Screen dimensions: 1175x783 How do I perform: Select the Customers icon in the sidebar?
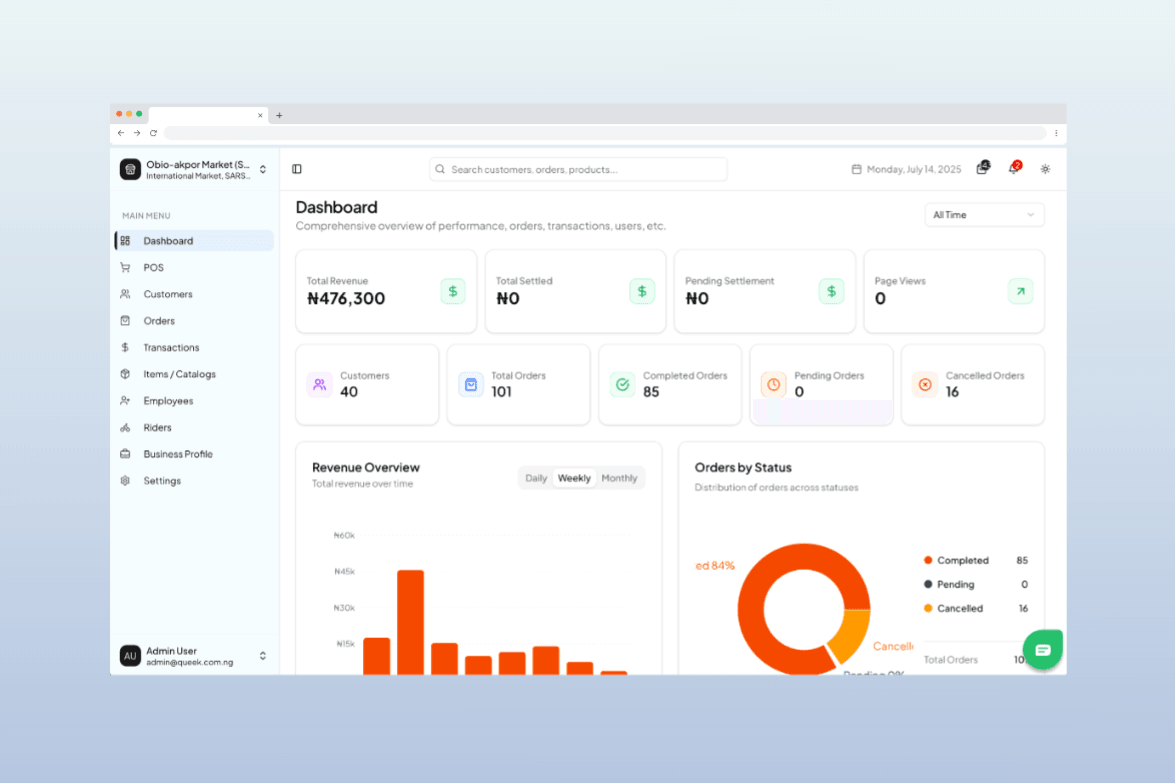126,294
